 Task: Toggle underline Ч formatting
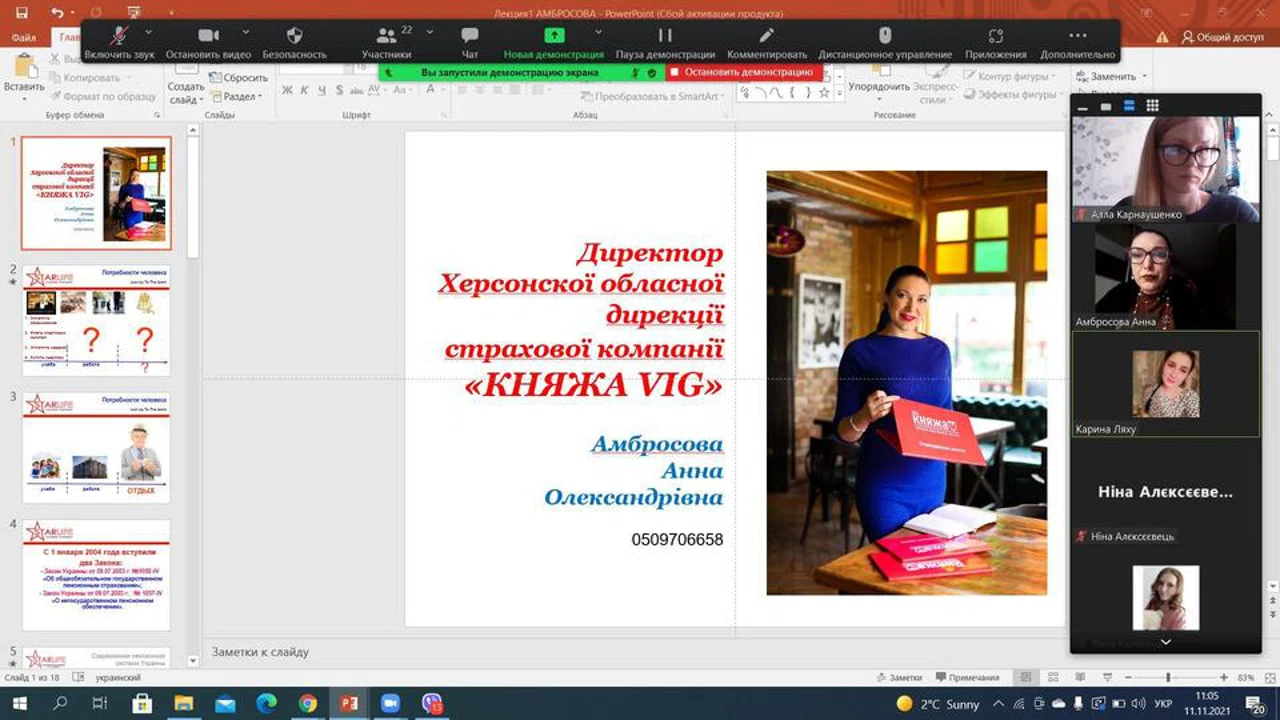point(322,90)
